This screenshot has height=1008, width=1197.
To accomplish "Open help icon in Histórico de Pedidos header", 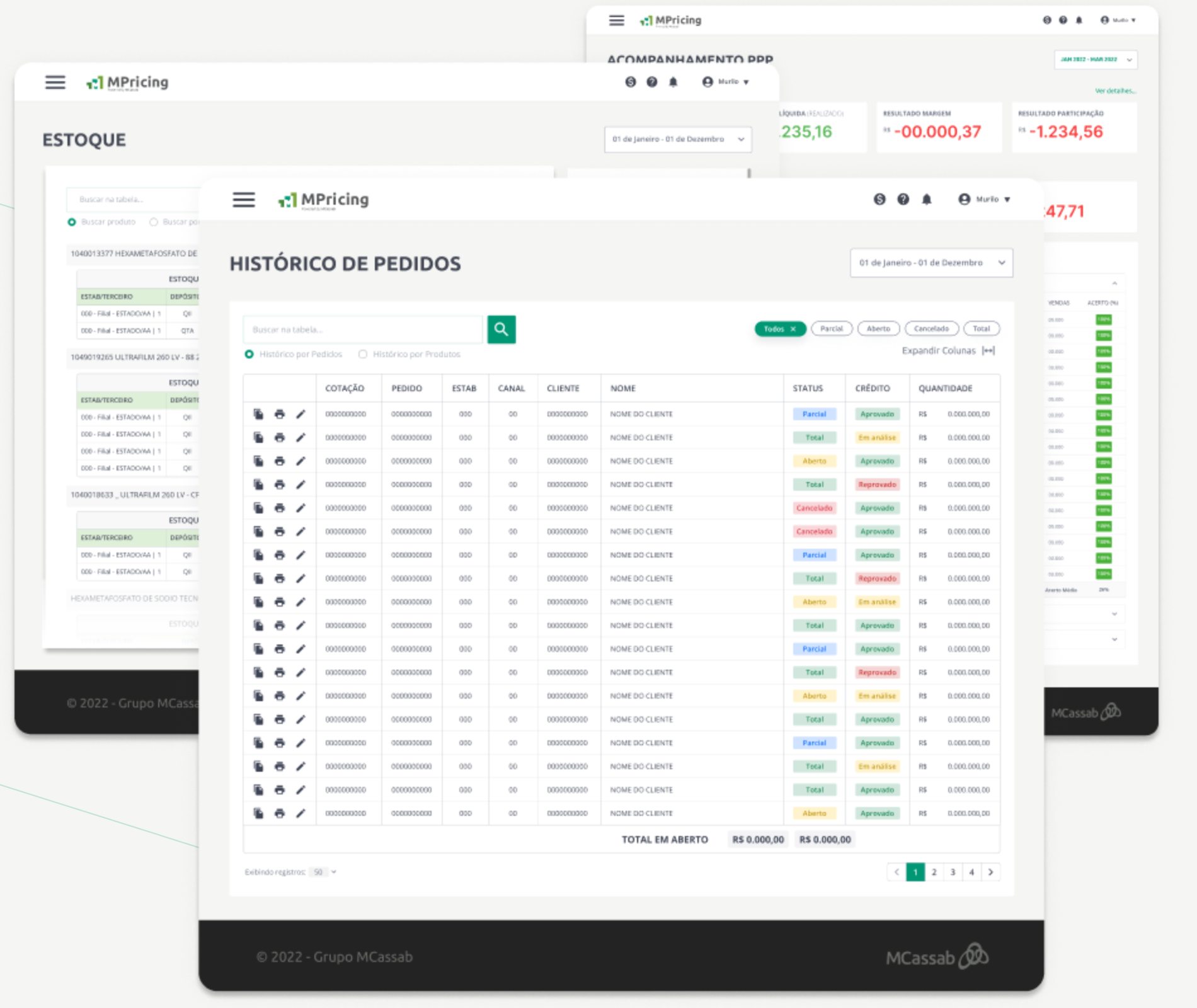I will coord(903,199).
